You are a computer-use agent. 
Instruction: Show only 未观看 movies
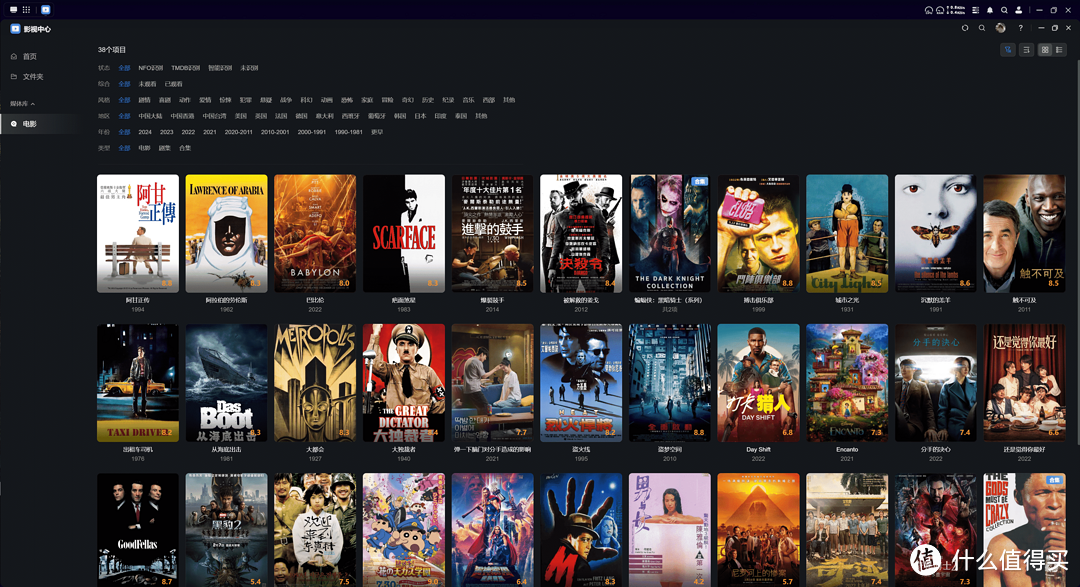[147, 84]
